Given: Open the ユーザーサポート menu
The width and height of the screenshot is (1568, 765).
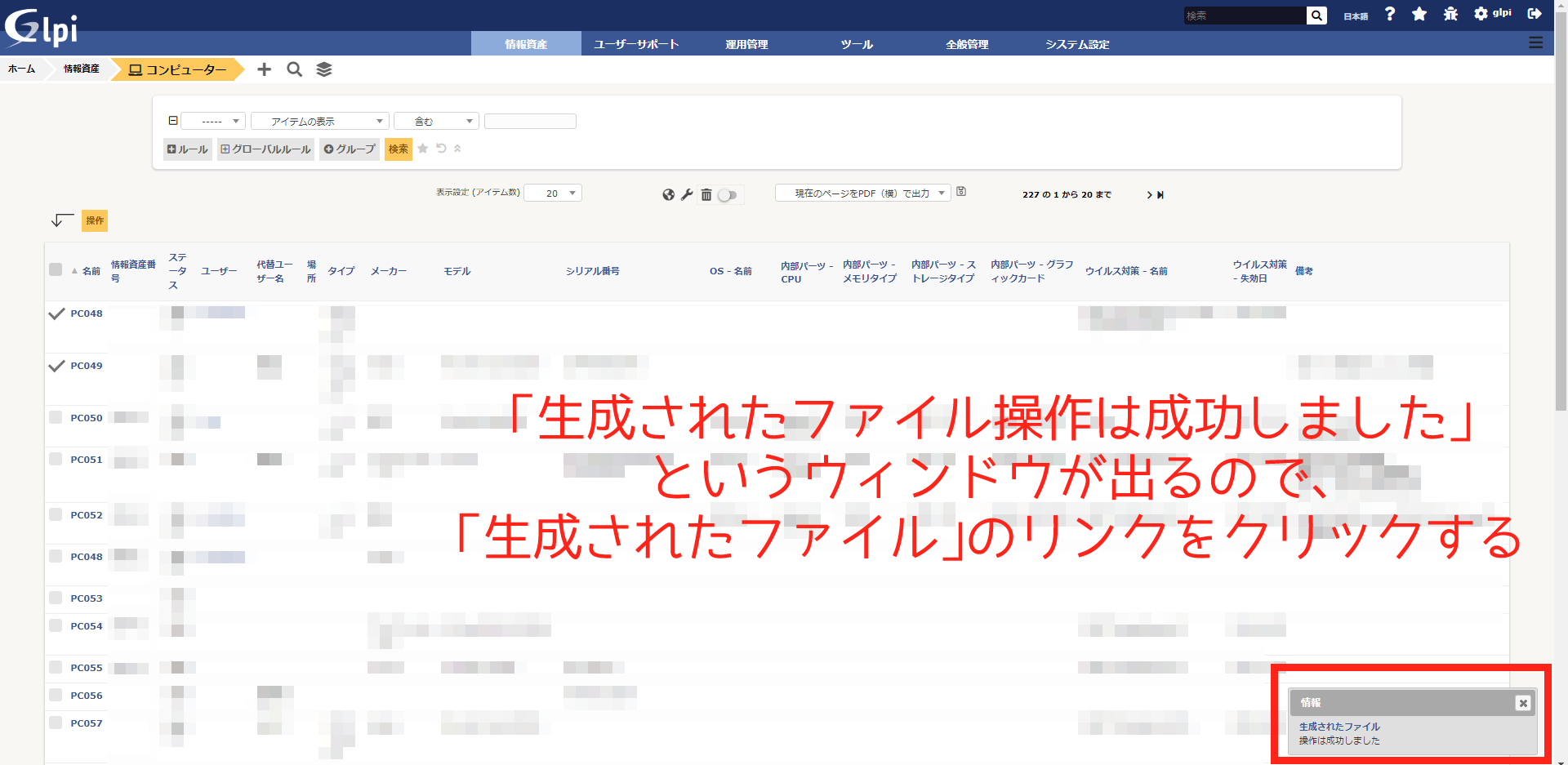Looking at the screenshot, I should click(x=636, y=44).
